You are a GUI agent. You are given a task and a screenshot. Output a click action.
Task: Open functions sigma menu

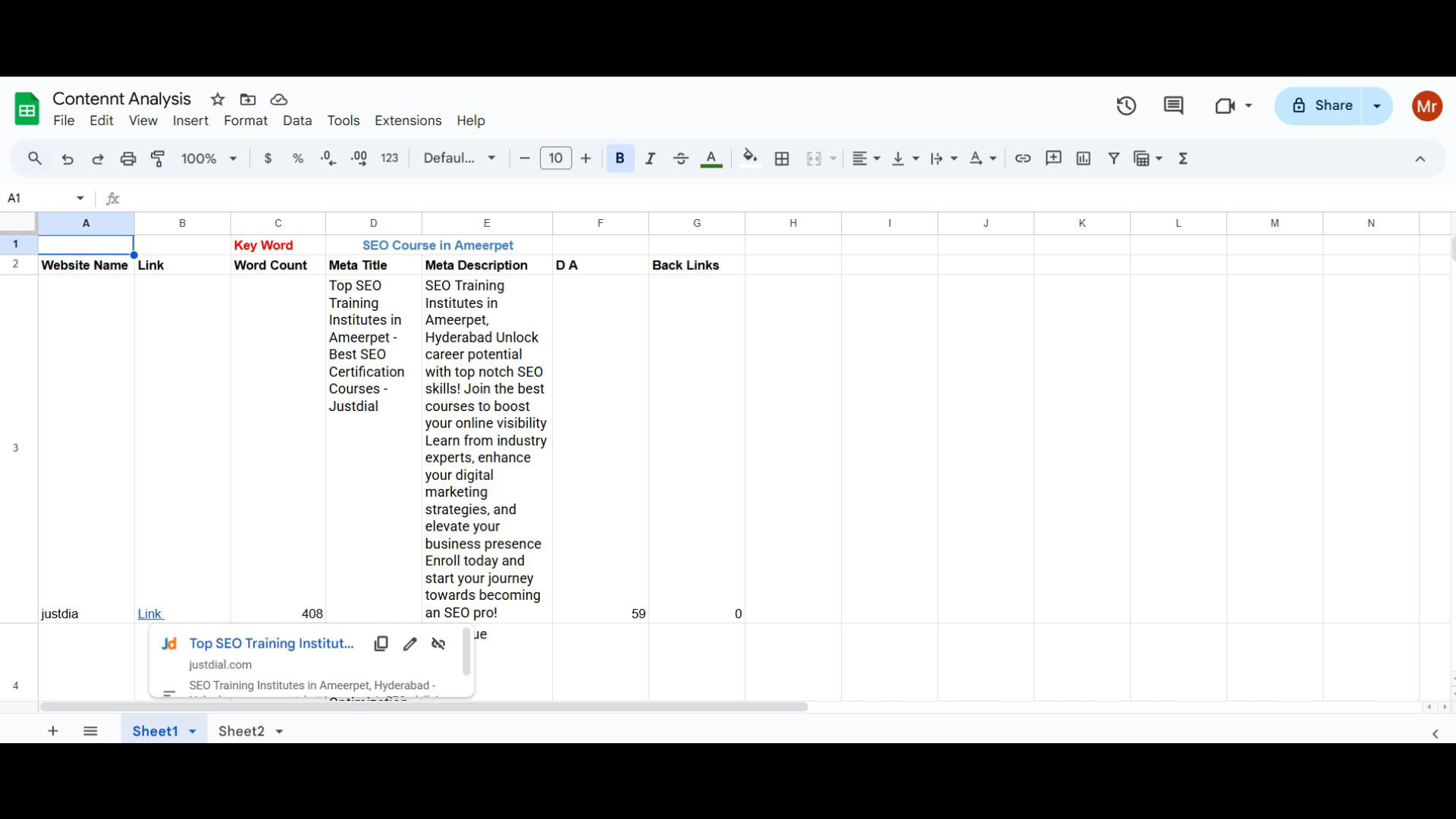[1184, 158]
